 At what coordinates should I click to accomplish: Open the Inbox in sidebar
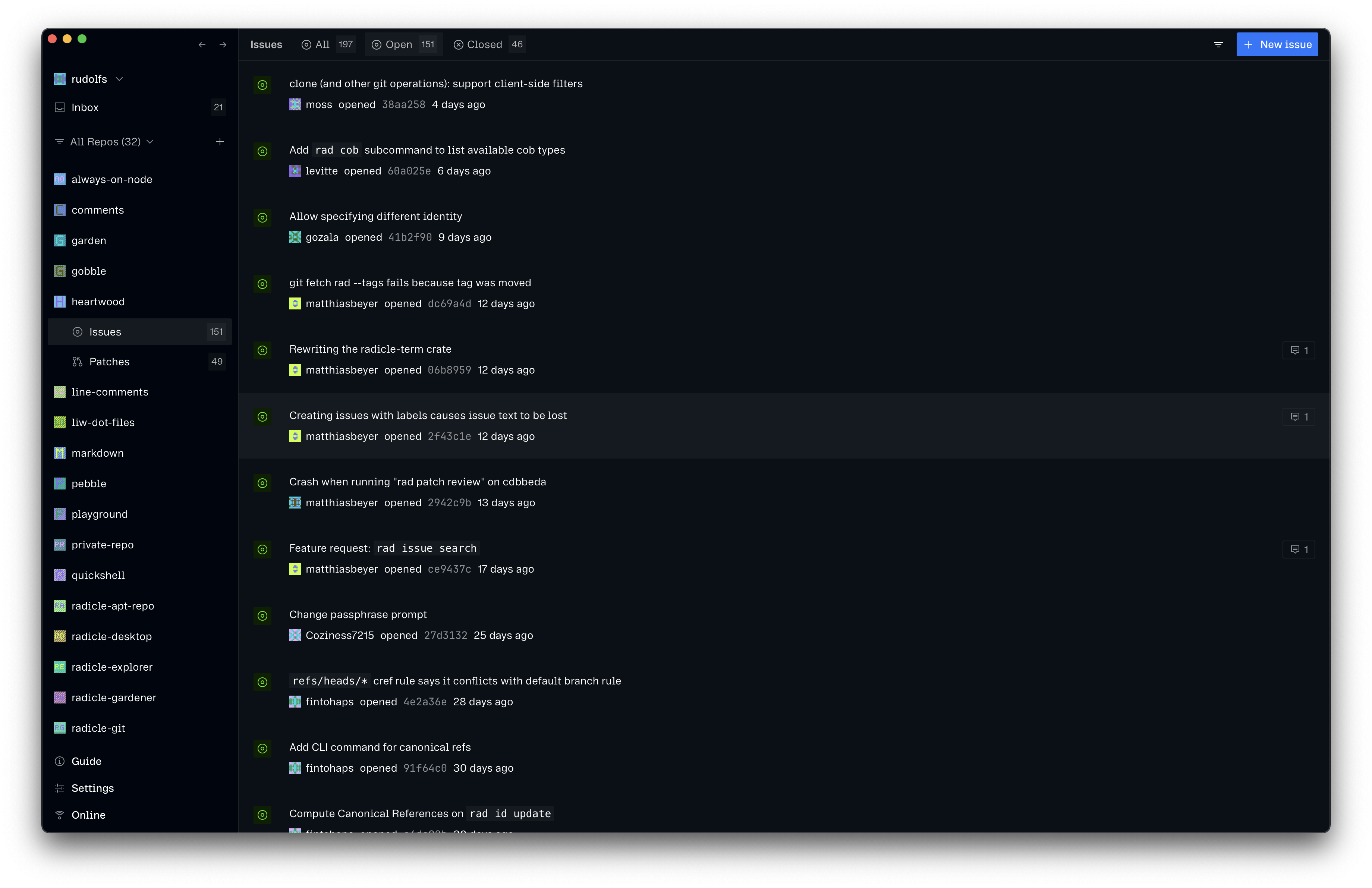tap(85, 108)
